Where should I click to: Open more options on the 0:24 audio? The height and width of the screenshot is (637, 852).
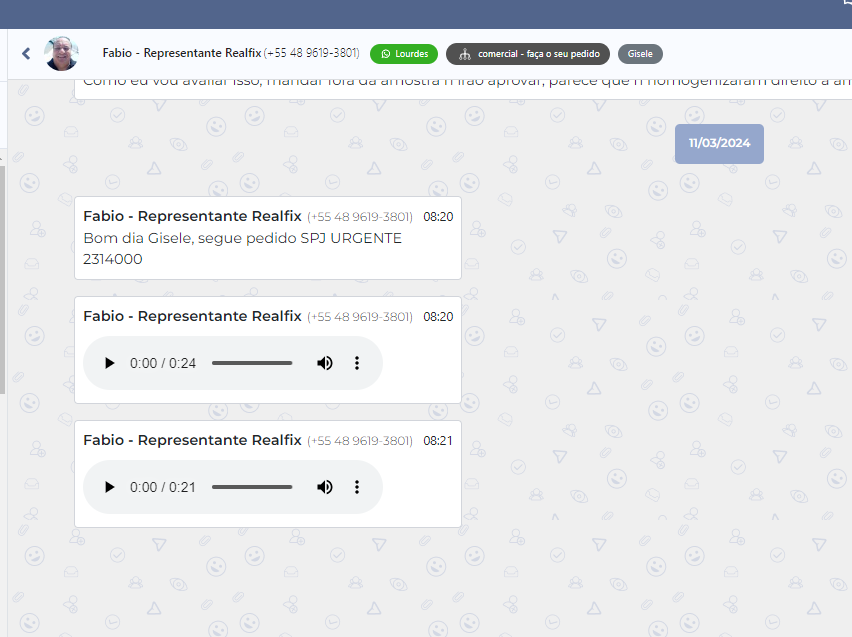coord(357,363)
